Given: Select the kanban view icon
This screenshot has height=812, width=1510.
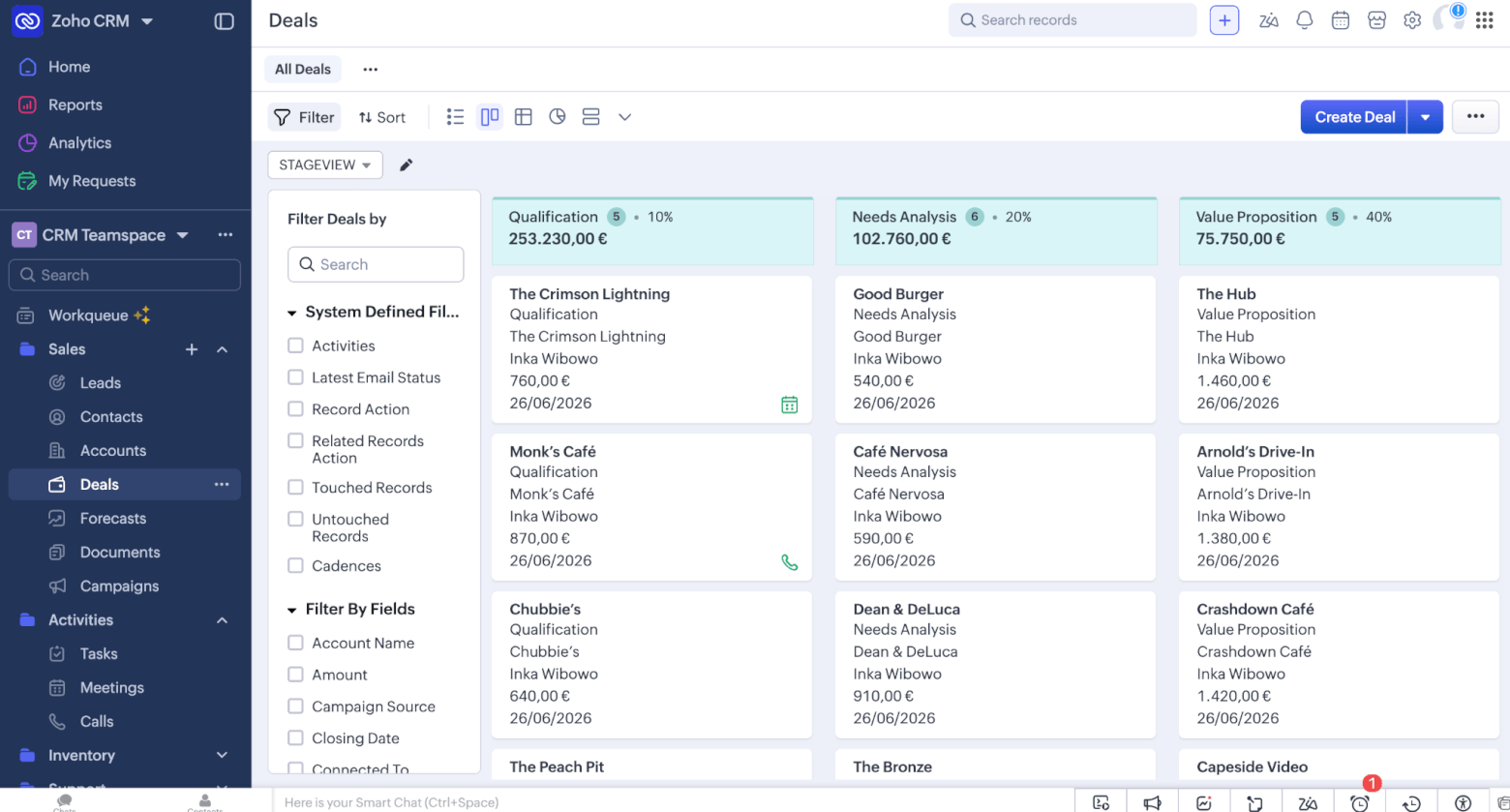Looking at the screenshot, I should pyautogui.click(x=490, y=117).
